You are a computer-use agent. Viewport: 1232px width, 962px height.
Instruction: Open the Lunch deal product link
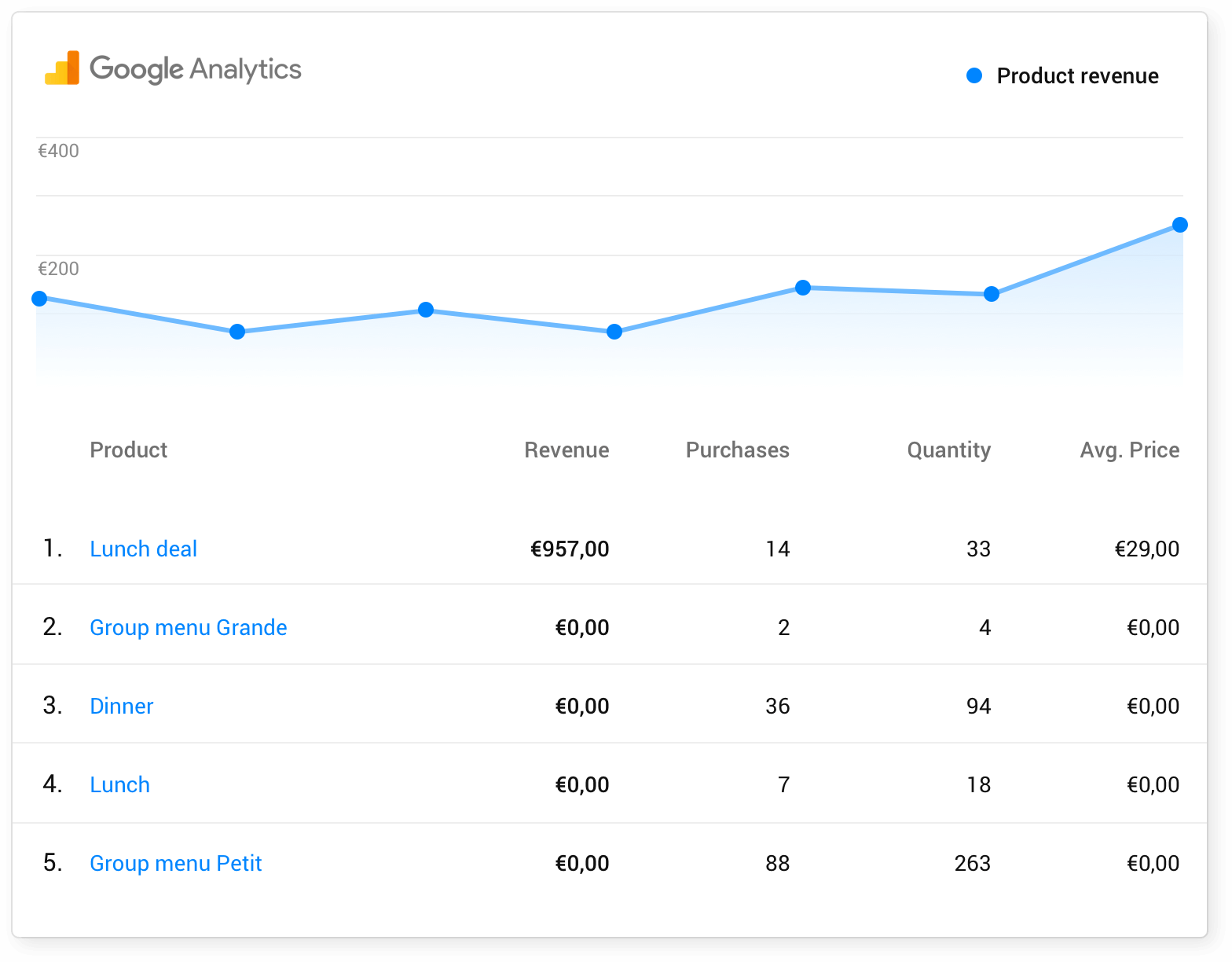[x=143, y=549]
